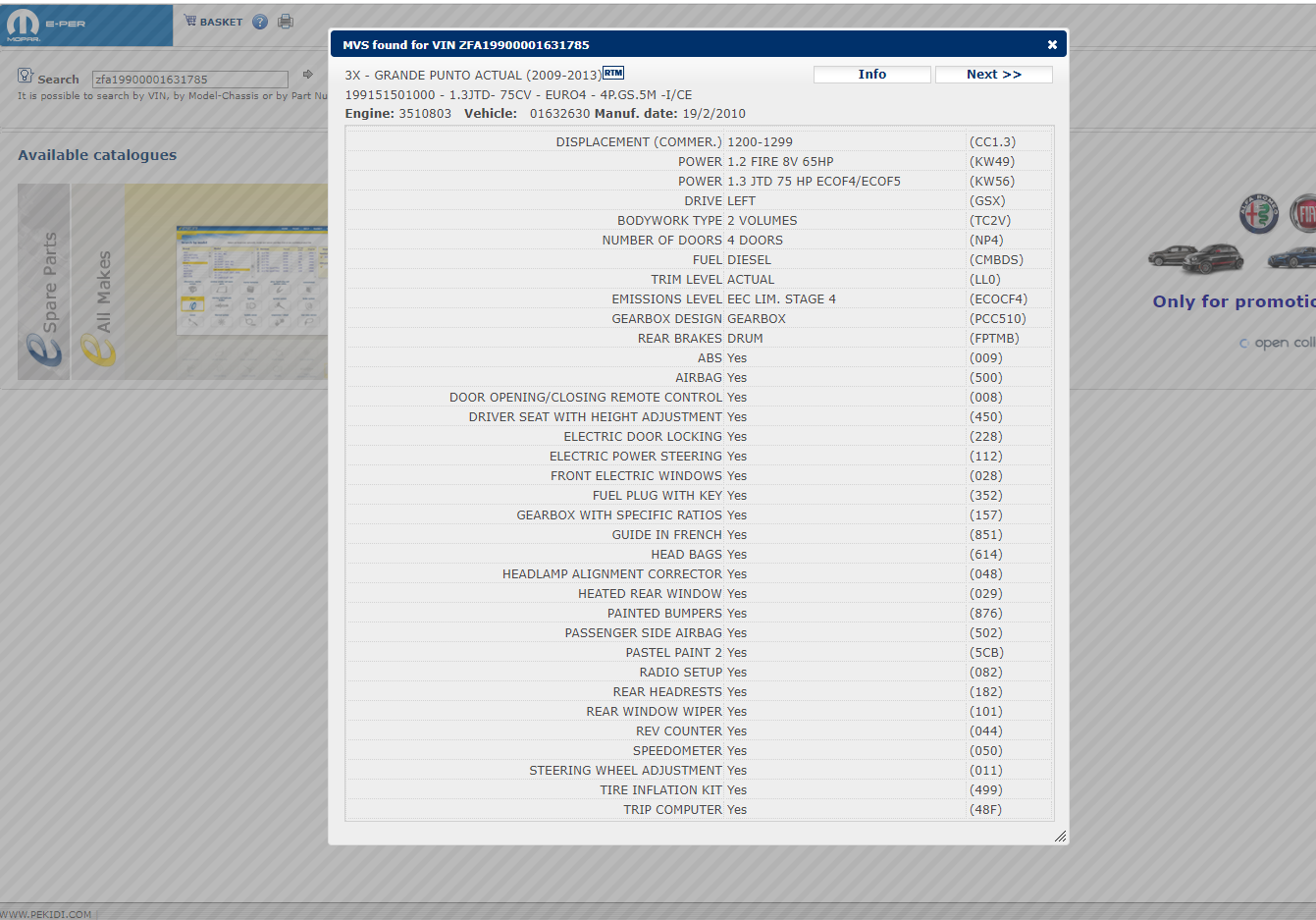Click the (851) code for GUIDE IN FRENCH

pyautogui.click(x=986, y=535)
